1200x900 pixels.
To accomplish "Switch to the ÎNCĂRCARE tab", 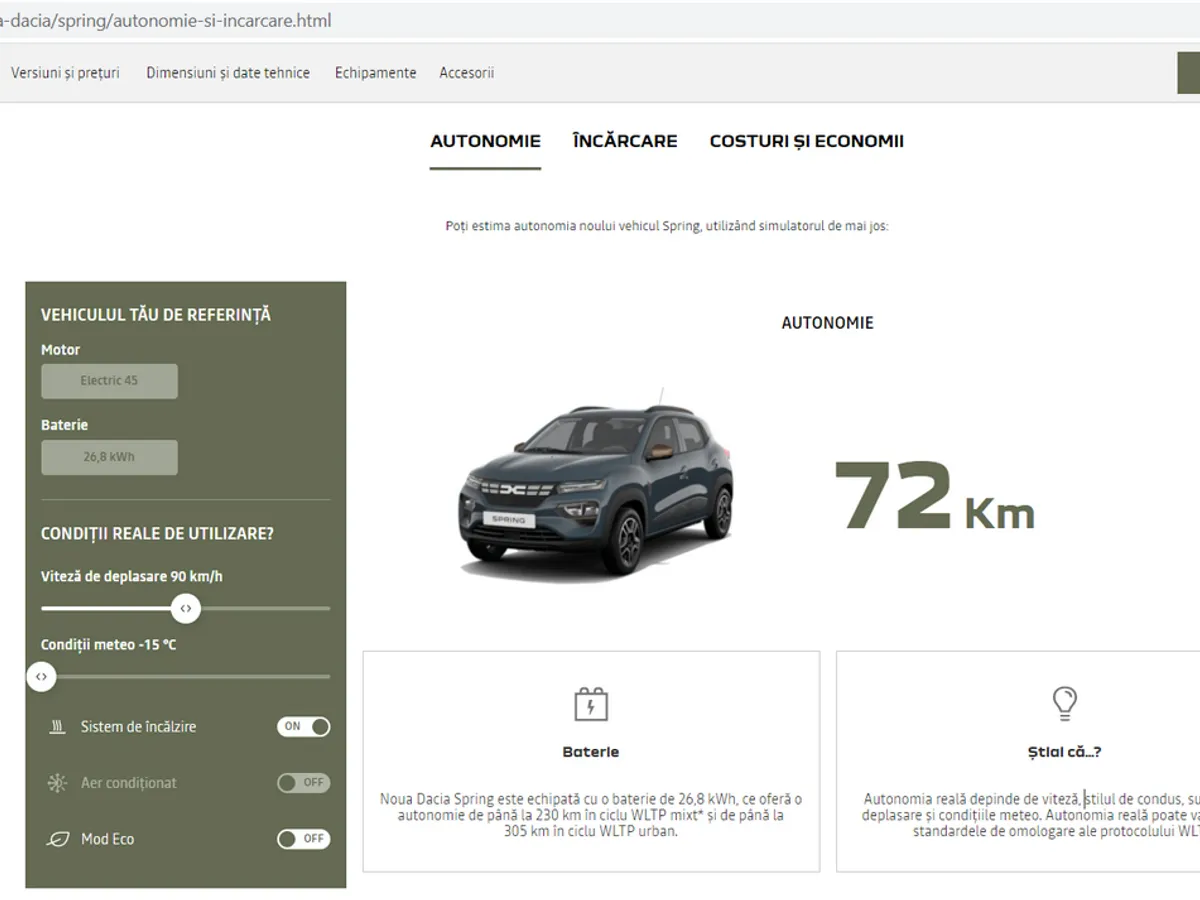I will 625,141.
